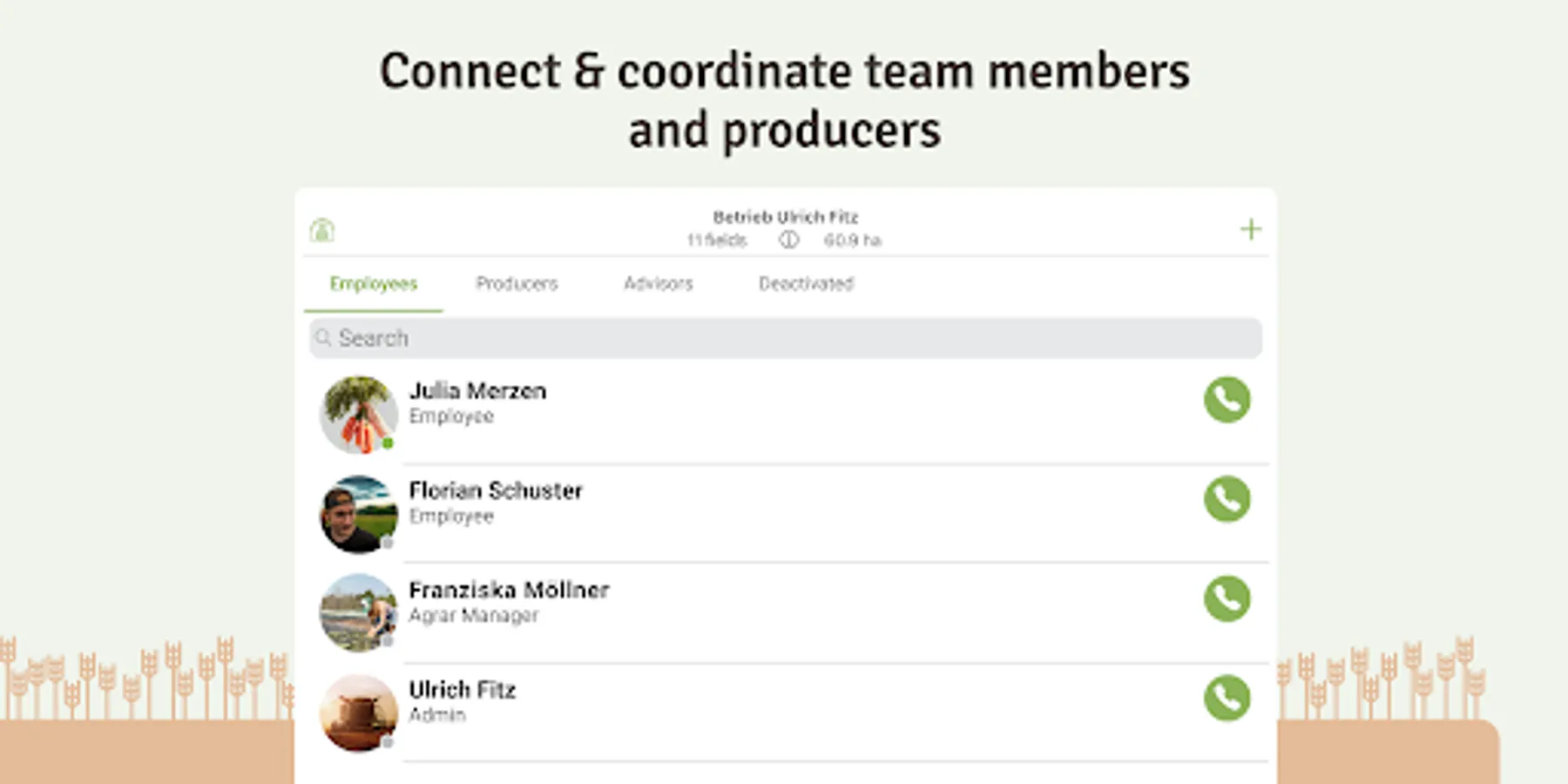
Task: Open Franziska Möllner's profile photo
Action: coord(358,612)
